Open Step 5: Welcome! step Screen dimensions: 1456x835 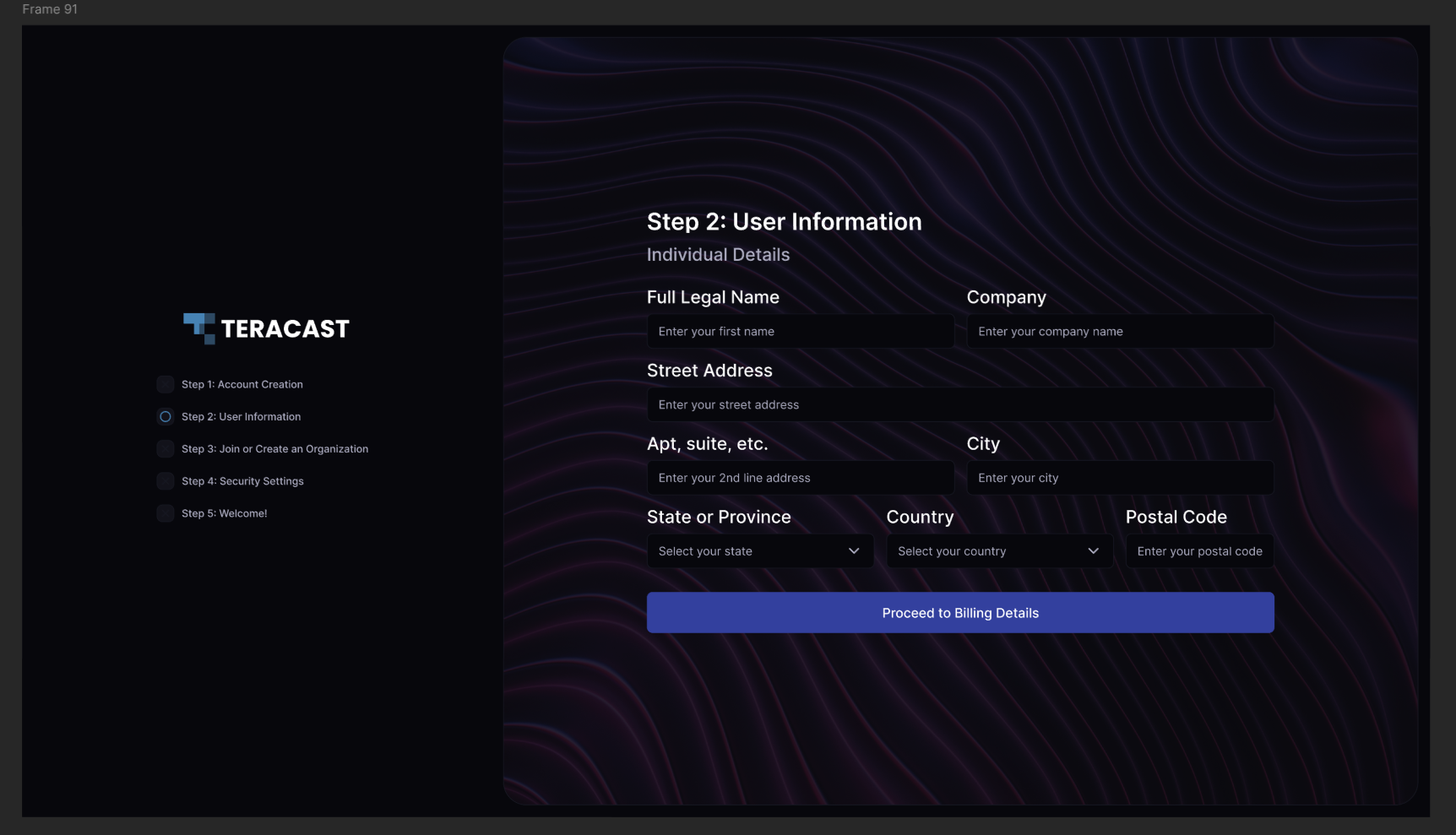[224, 513]
